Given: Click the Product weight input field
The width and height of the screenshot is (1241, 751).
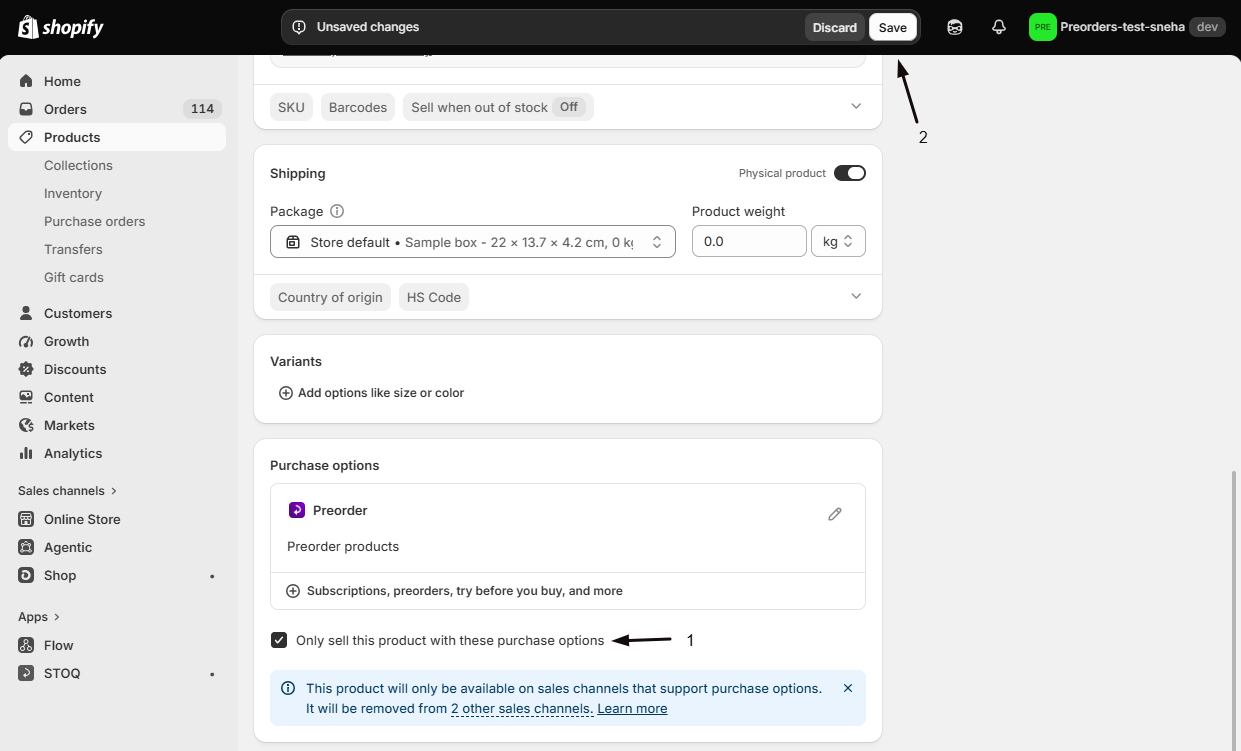Looking at the screenshot, I should pos(749,242).
